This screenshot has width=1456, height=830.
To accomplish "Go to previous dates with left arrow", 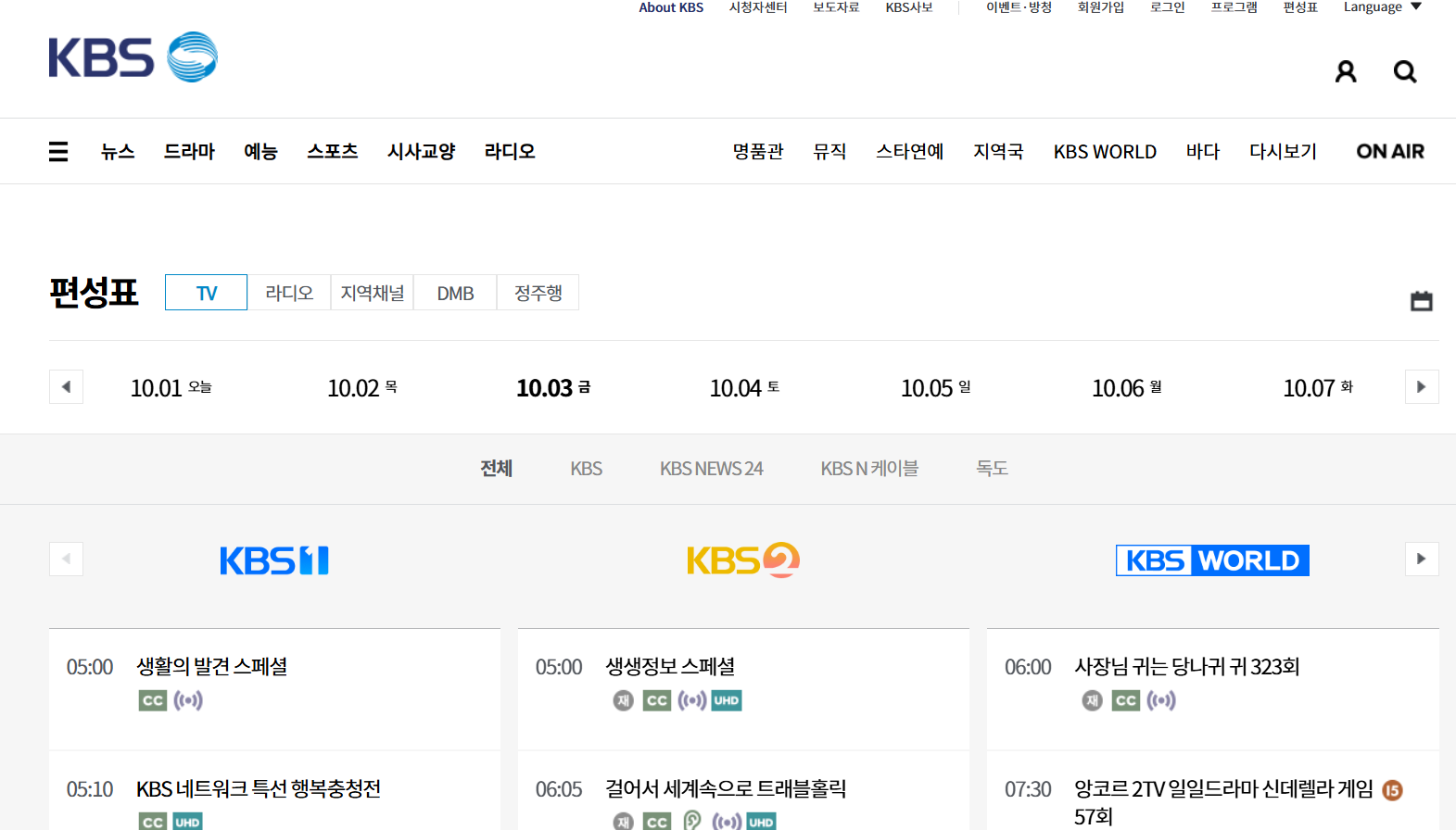I will tap(66, 387).
